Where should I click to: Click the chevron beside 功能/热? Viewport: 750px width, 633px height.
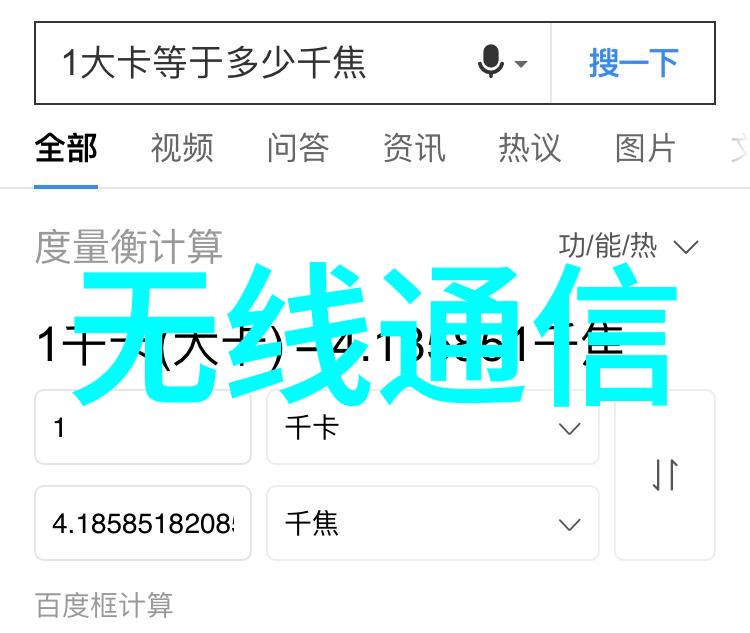tap(686, 247)
